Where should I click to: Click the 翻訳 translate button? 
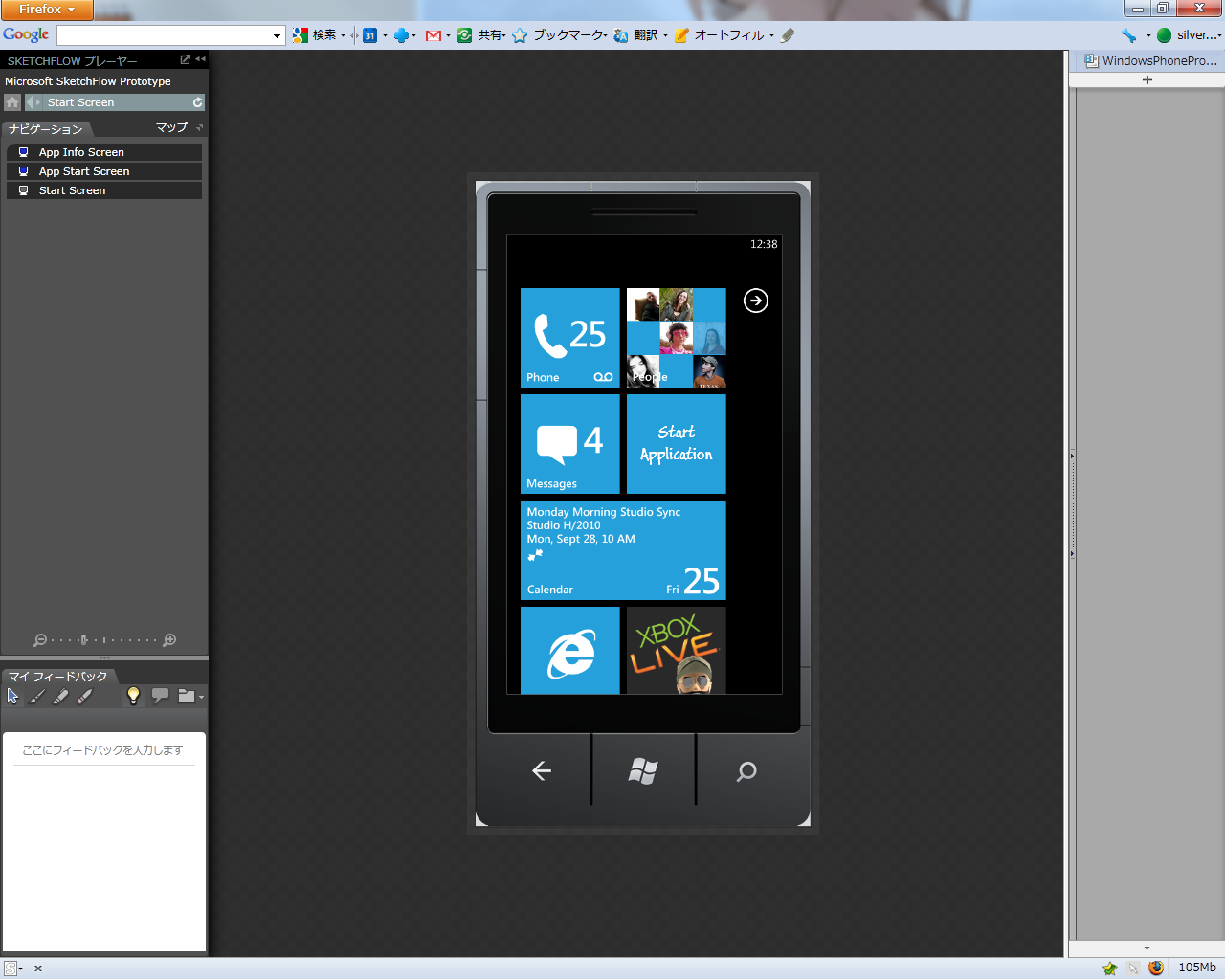[636, 35]
